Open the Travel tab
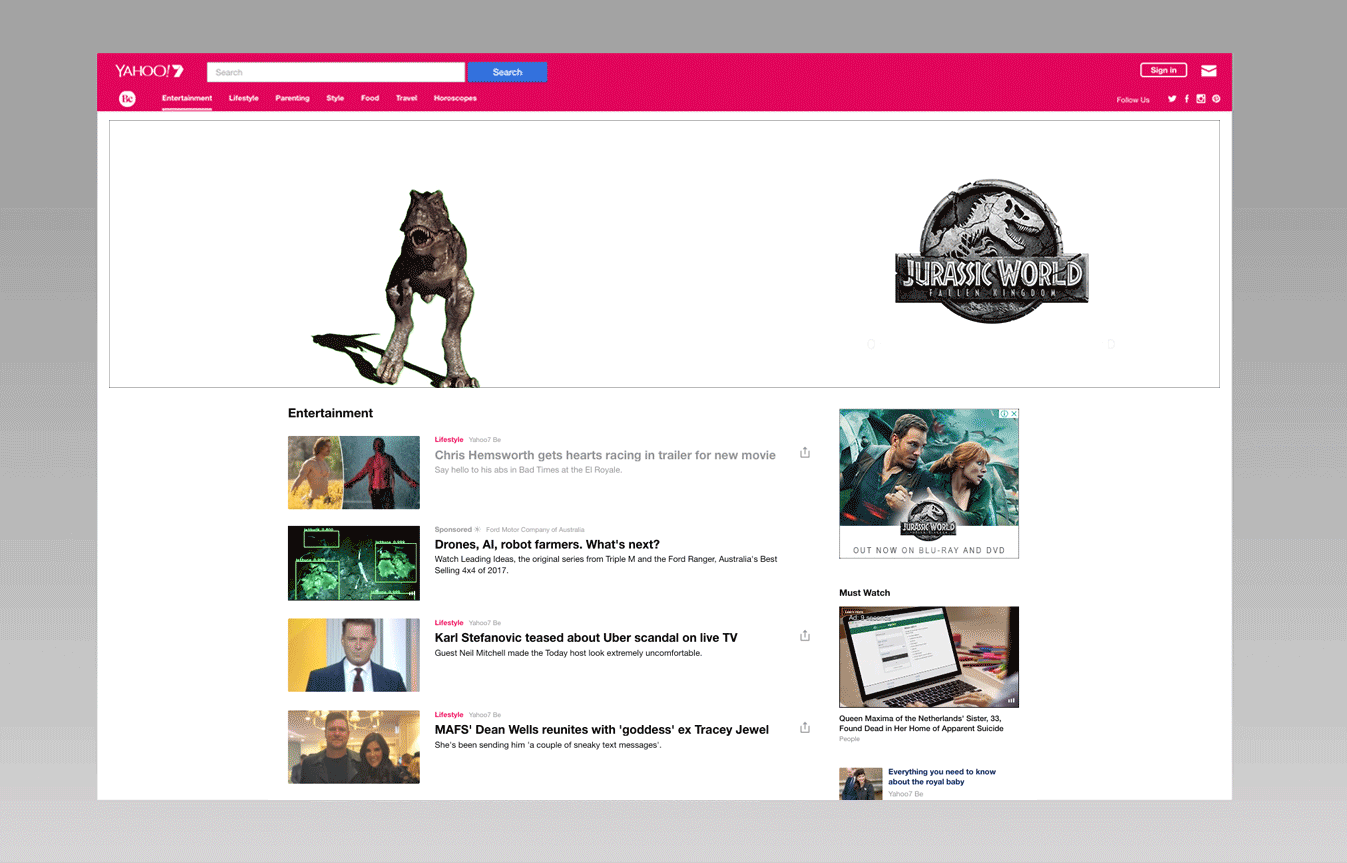The height and width of the screenshot is (863, 1347). 406,98
